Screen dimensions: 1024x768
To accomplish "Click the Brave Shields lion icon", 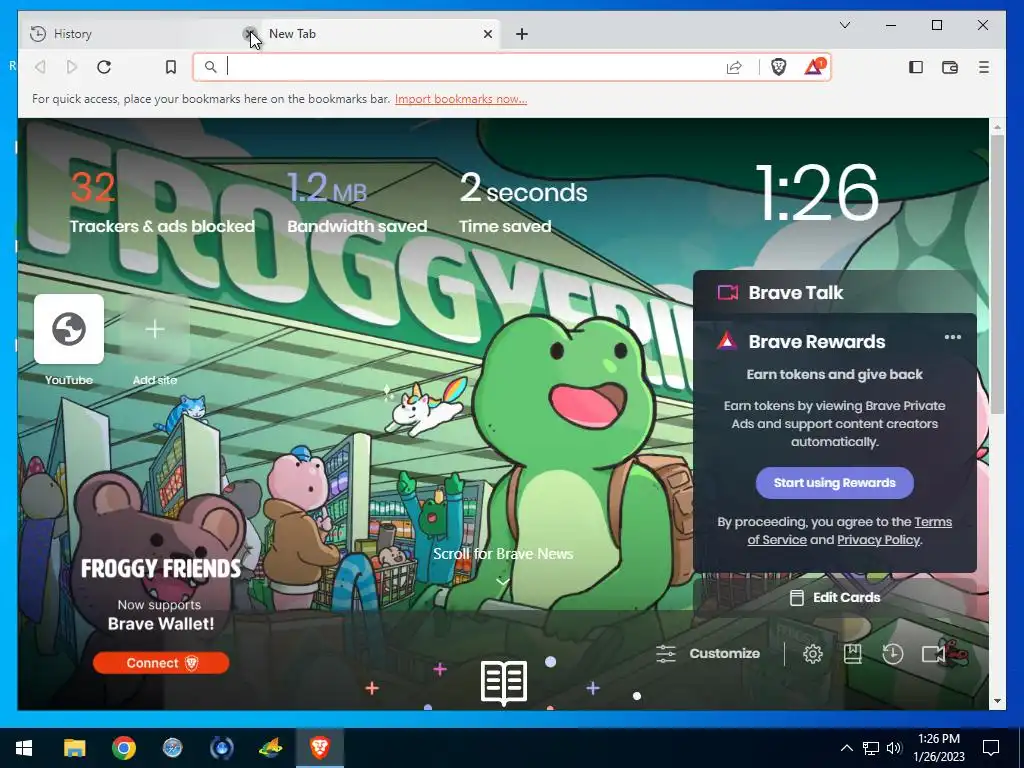I will (x=778, y=67).
